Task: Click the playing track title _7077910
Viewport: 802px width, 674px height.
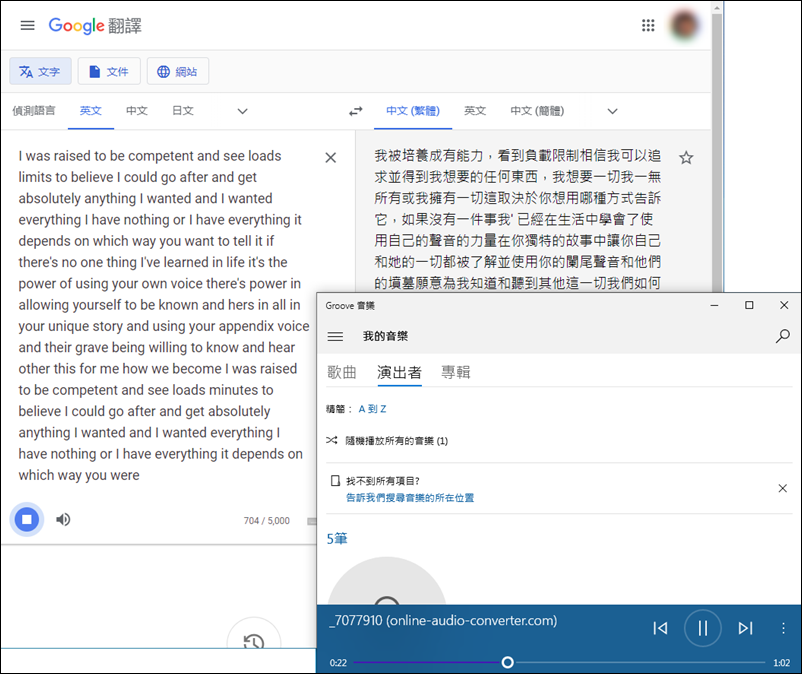Action: [443, 621]
